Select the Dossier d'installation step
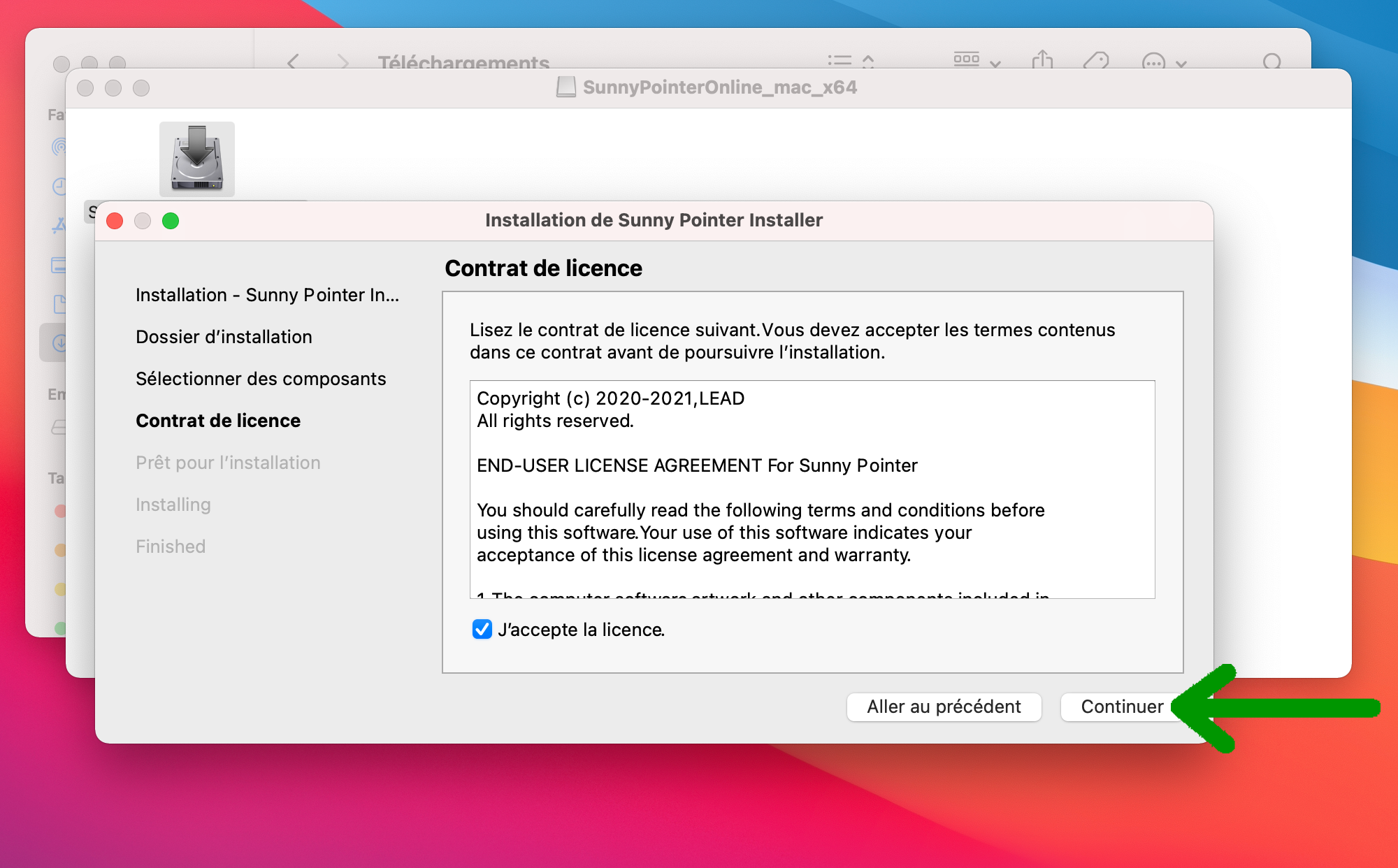 coord(224,337)
